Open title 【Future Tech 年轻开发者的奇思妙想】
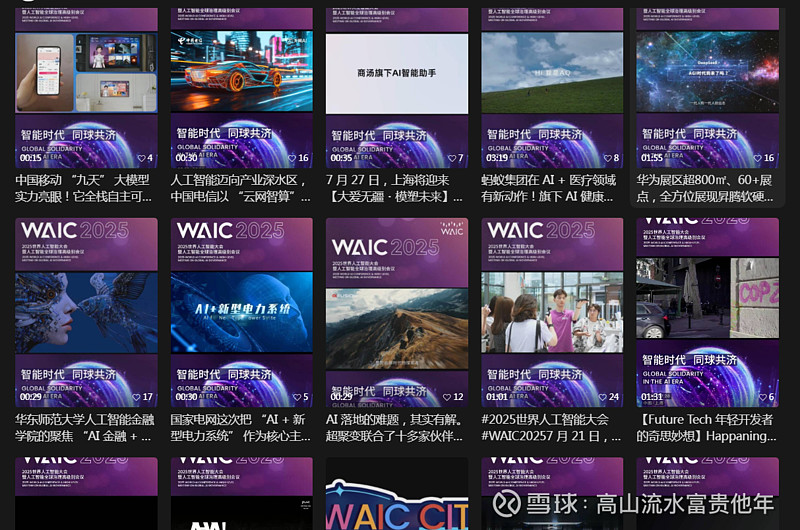 coord(706,428)
